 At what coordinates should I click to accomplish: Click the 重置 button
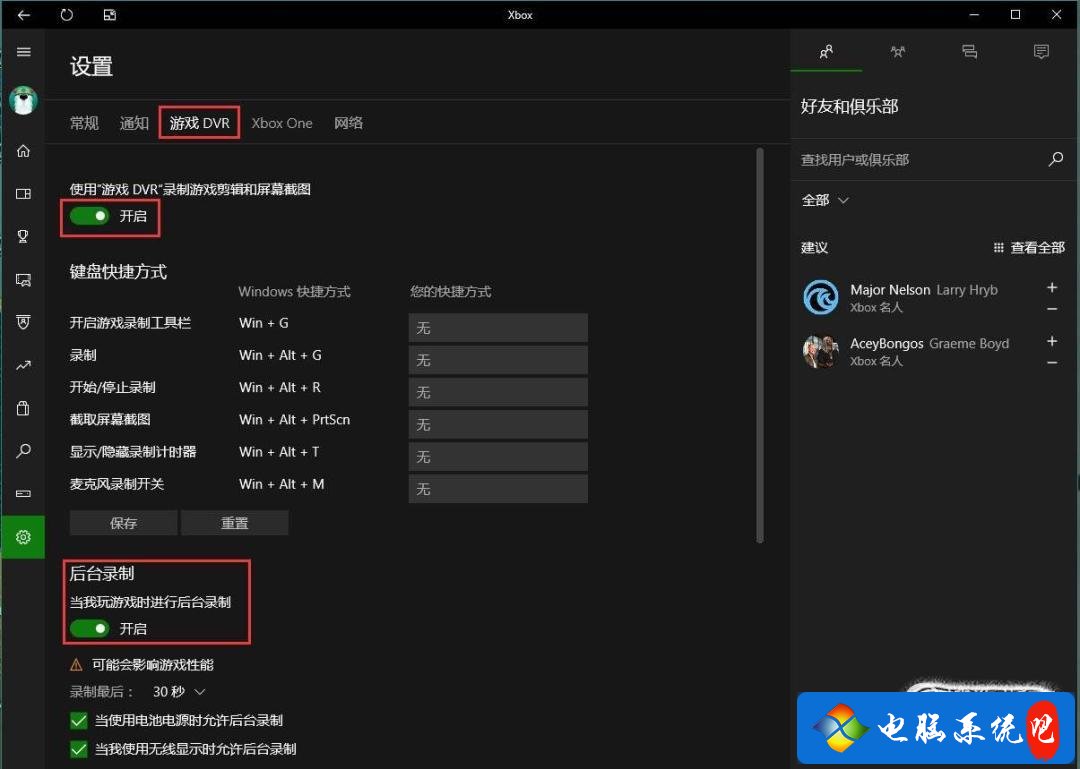click(x=234, y=523)
